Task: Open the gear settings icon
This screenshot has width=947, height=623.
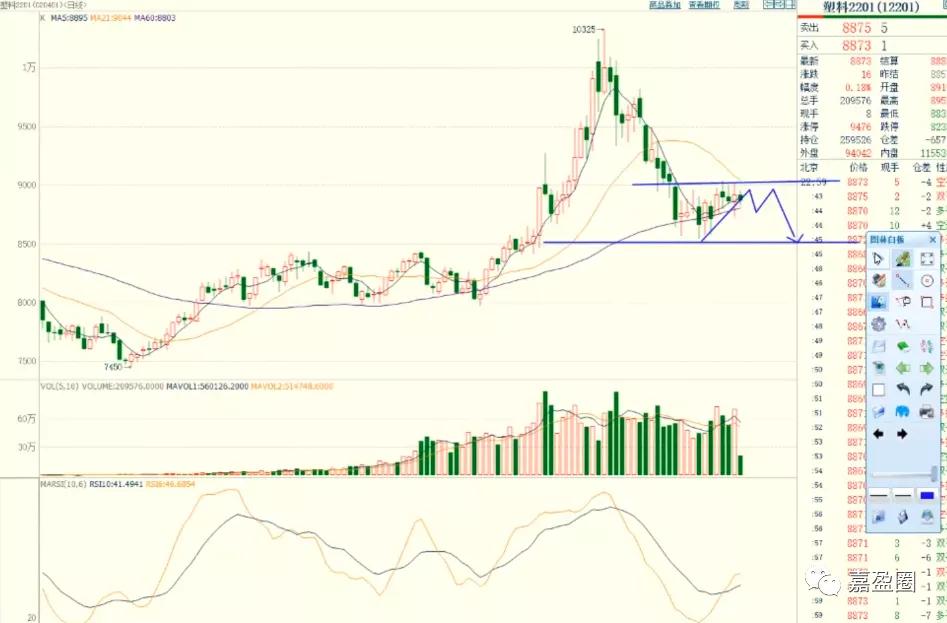Action: click(x=878, y=324)
